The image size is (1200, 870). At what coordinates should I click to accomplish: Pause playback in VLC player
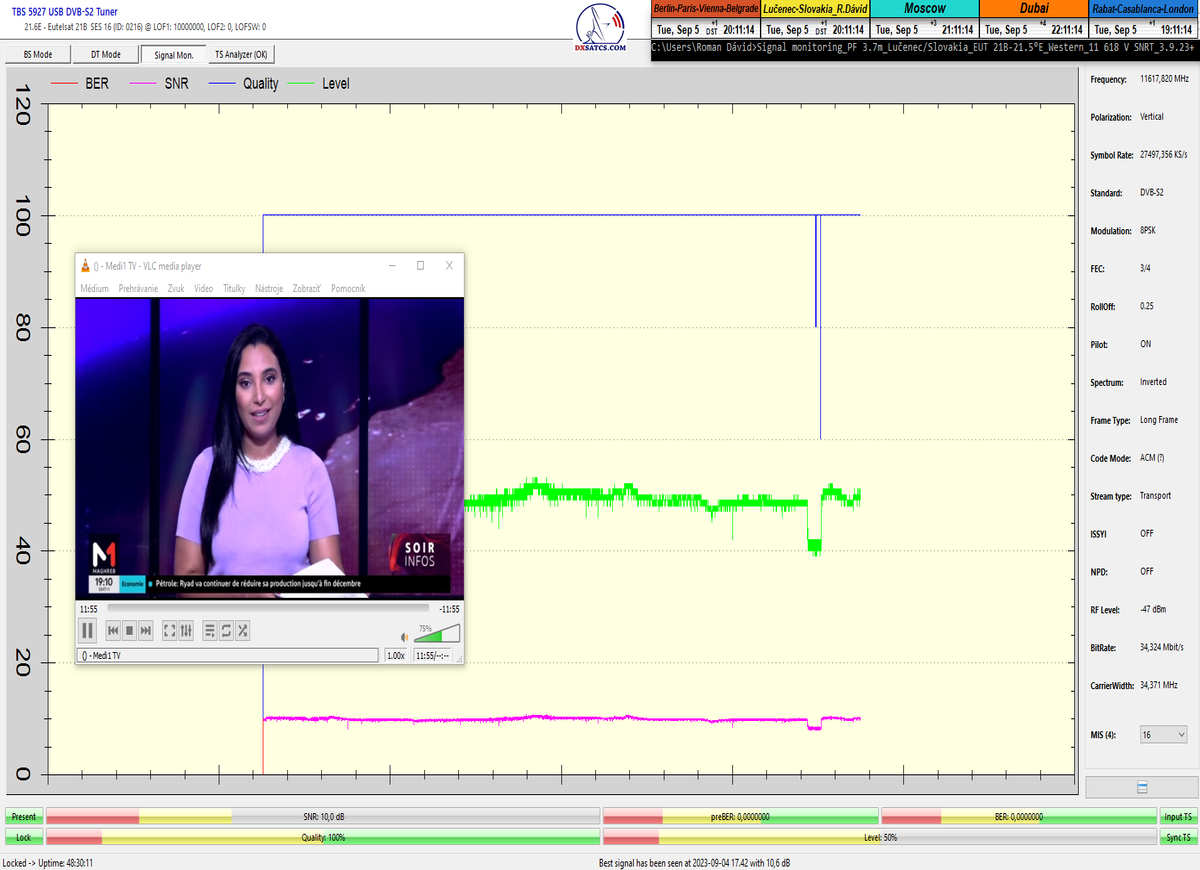87,630
